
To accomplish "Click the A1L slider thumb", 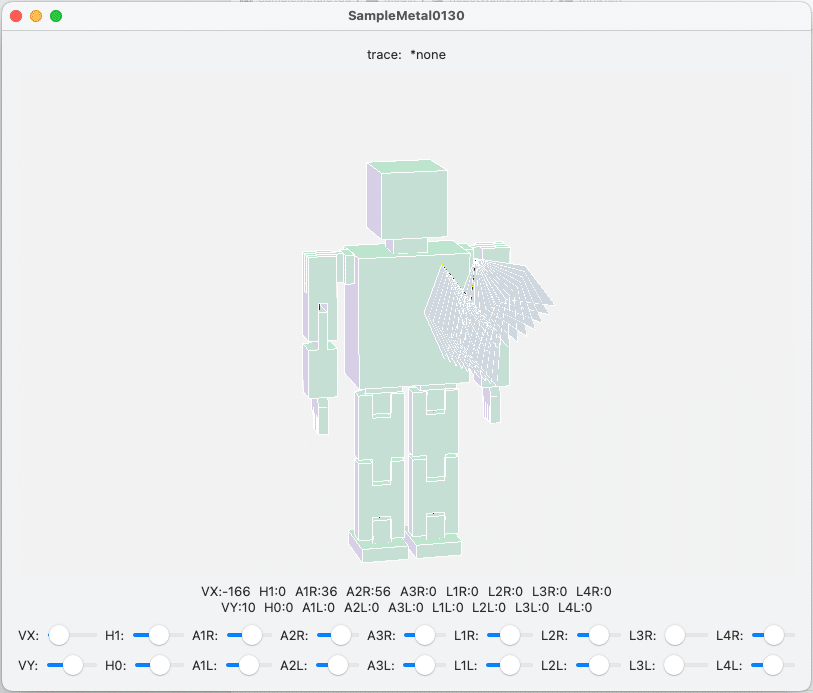I will (x=249, y=664).
